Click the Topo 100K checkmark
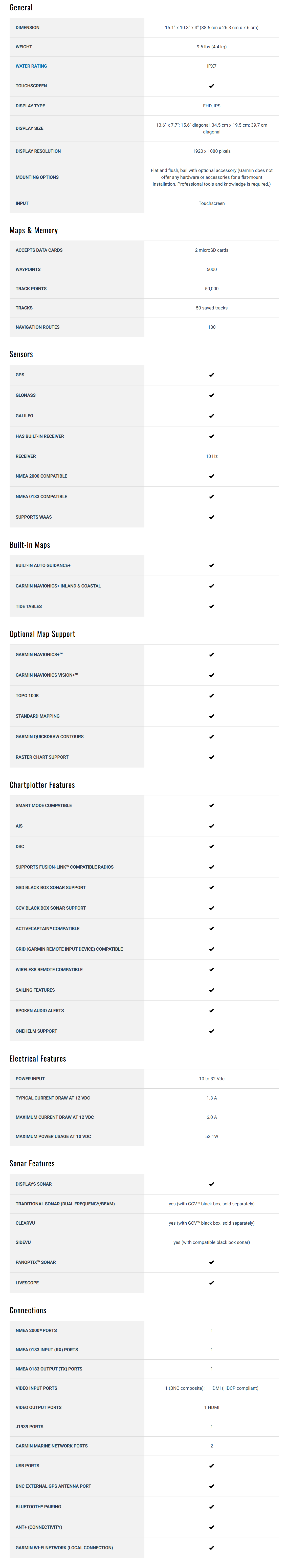This screenshot has height=1568, width=287. coord(212,696)
